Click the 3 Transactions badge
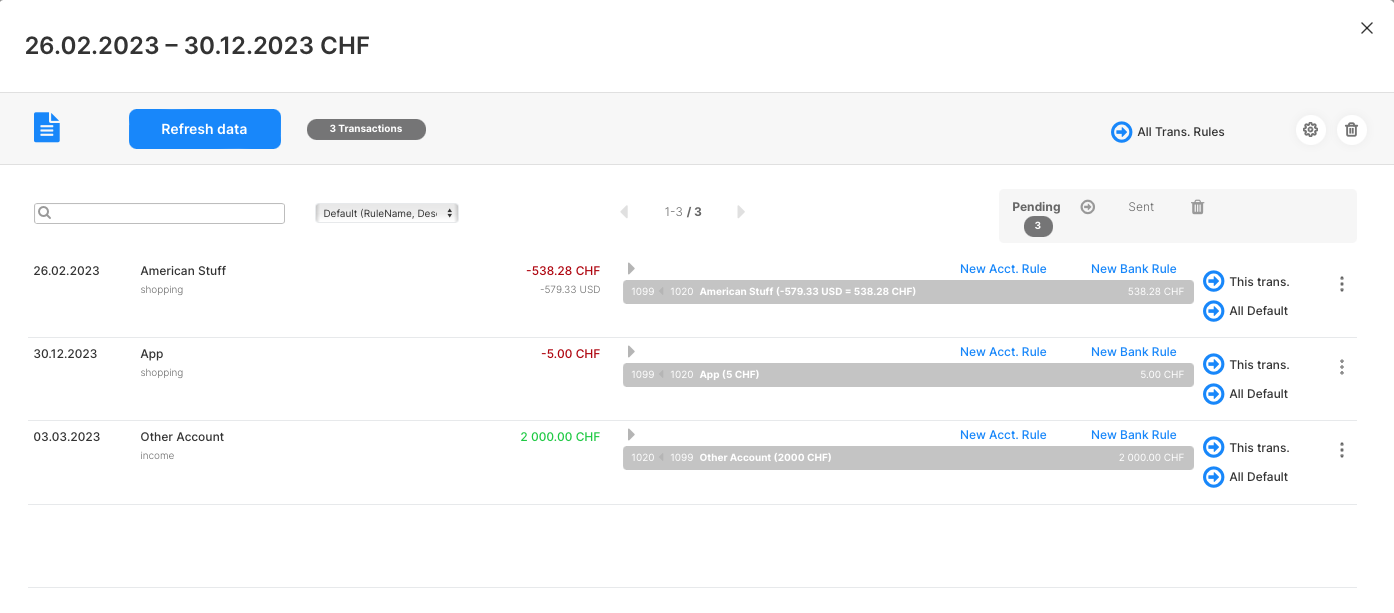Viewport: 1394px width, 613px height. 366,129
